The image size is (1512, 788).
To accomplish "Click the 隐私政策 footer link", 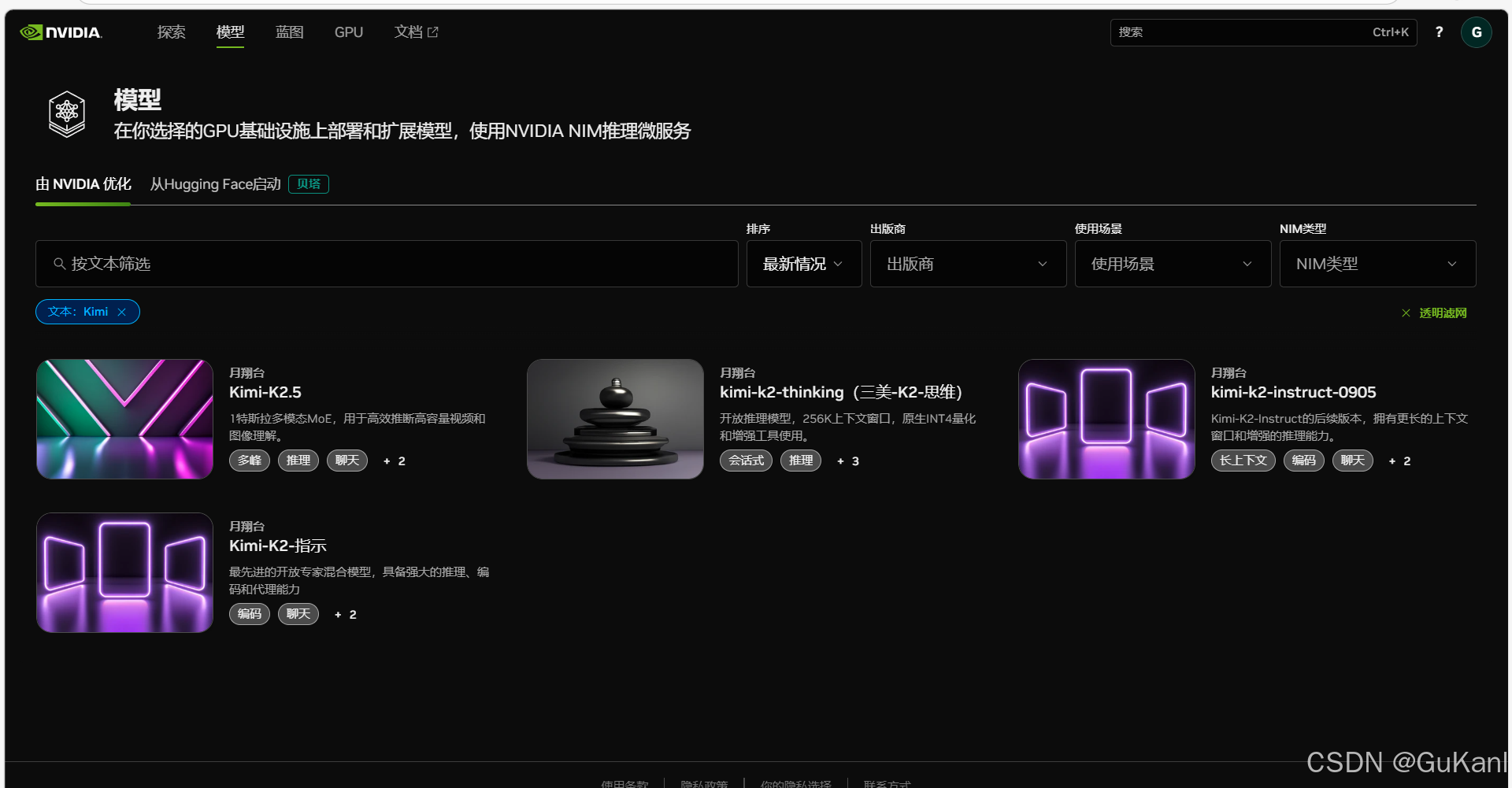I will 705,783.
